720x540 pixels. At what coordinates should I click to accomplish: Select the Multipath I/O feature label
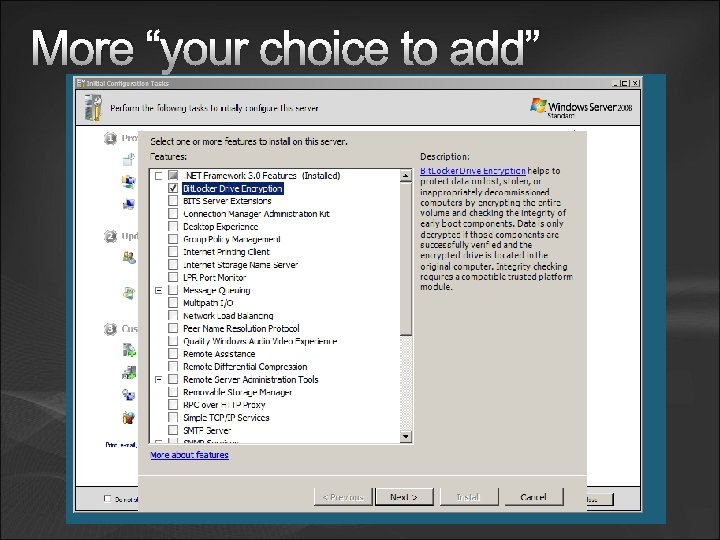click(208, 303)
